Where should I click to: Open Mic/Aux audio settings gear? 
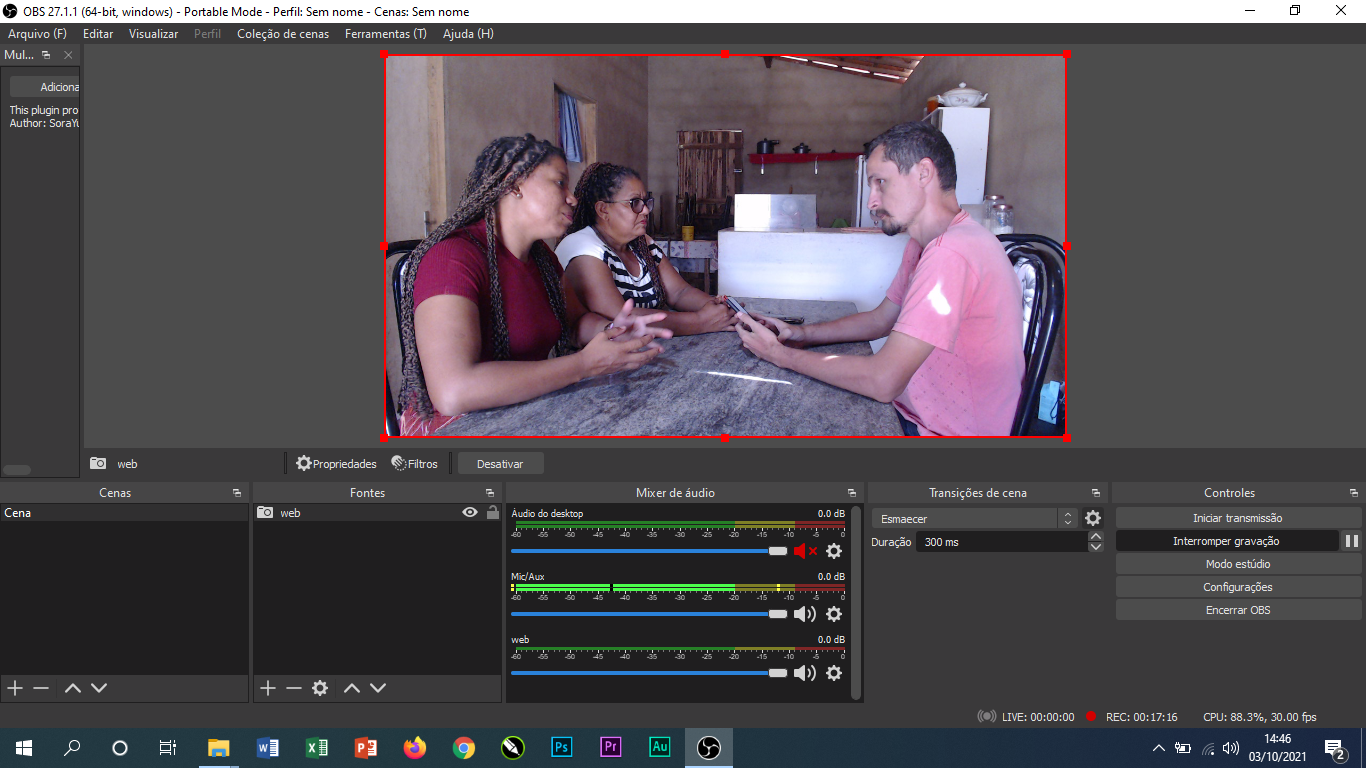coord(834,614)
